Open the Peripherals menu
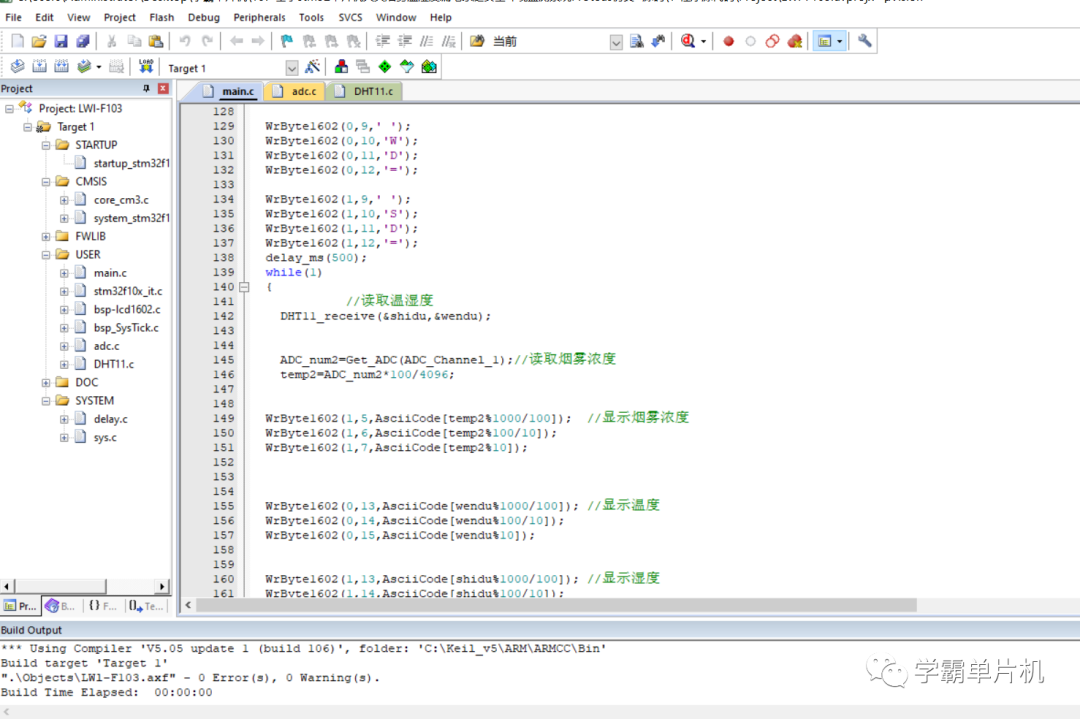This screenshot has width=1080, height=719. 259,17
